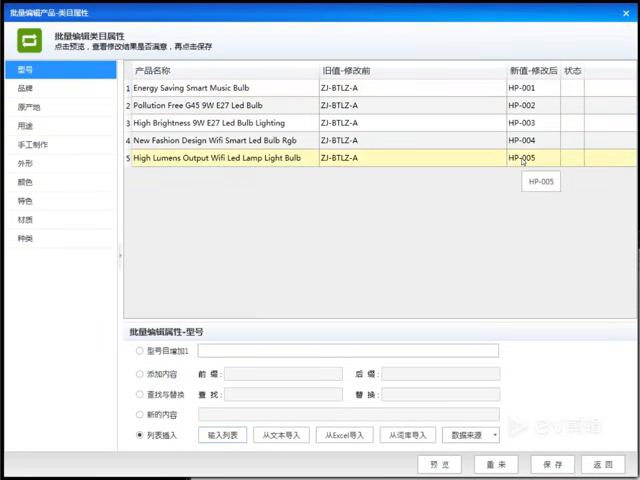This screenshot has height=480, width=640.
Task: Click new value cell HP-002
Action: (533, 106)
